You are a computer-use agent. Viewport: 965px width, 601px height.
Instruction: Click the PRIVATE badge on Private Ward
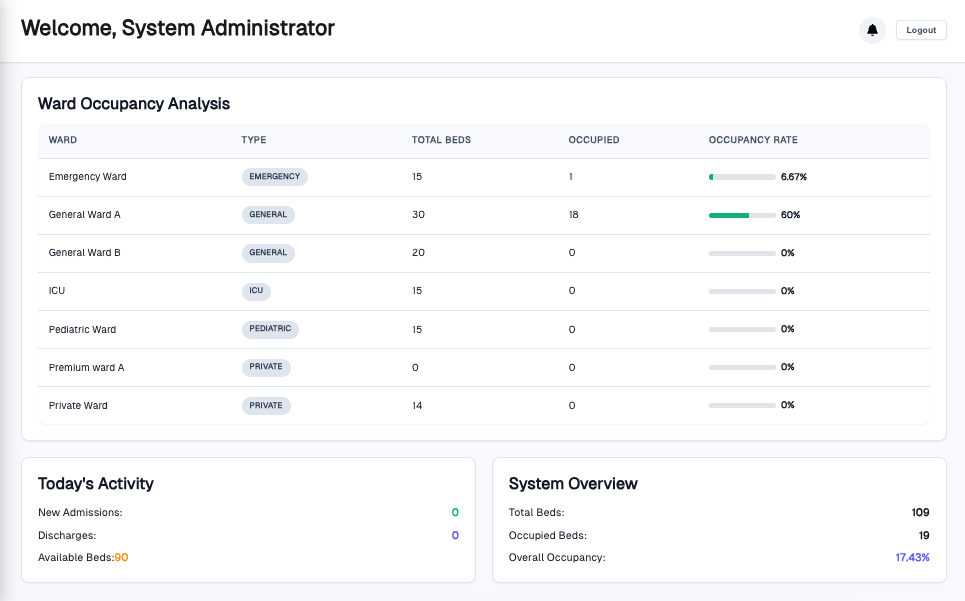point(266,405)
